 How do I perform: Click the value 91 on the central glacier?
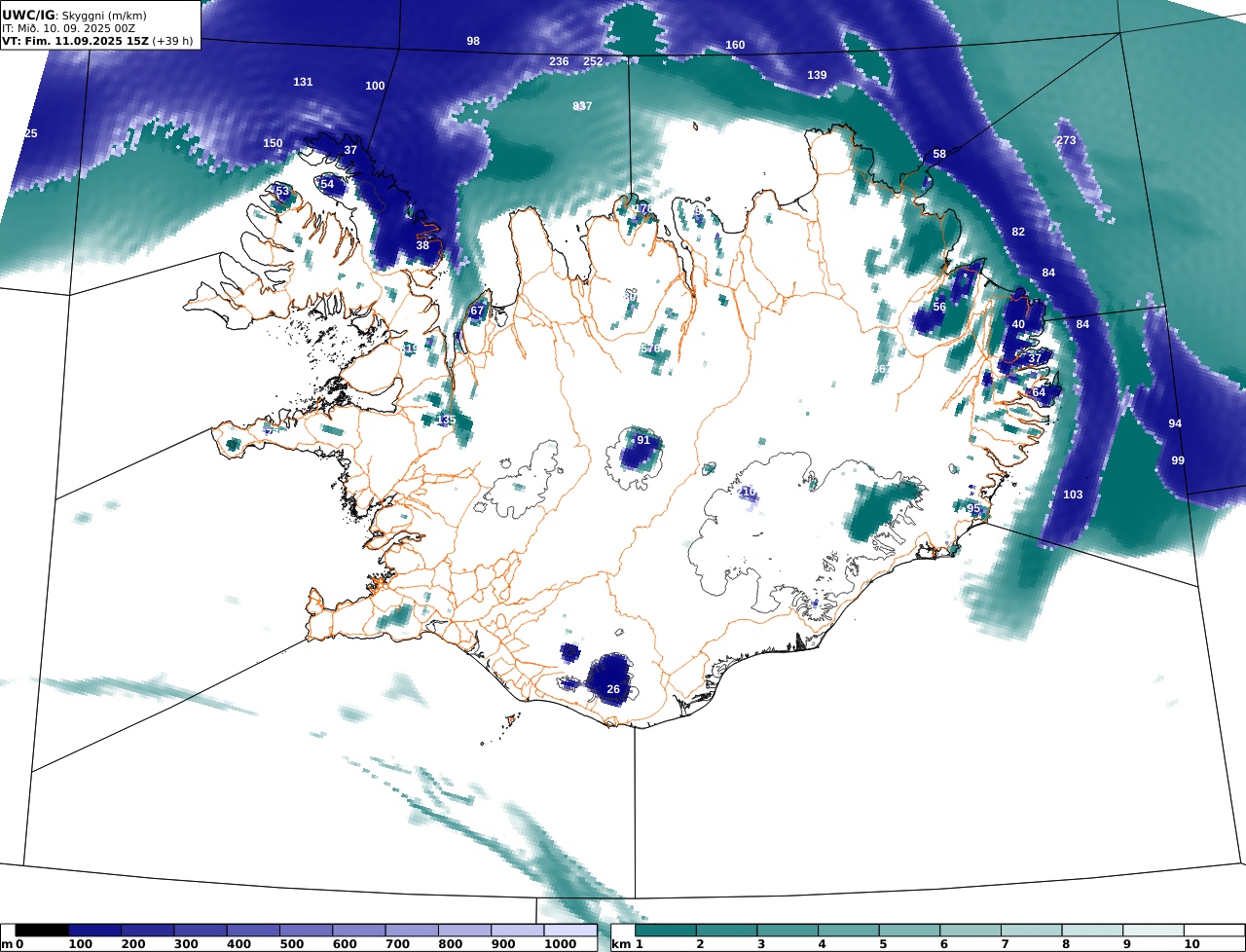point(643,440)
